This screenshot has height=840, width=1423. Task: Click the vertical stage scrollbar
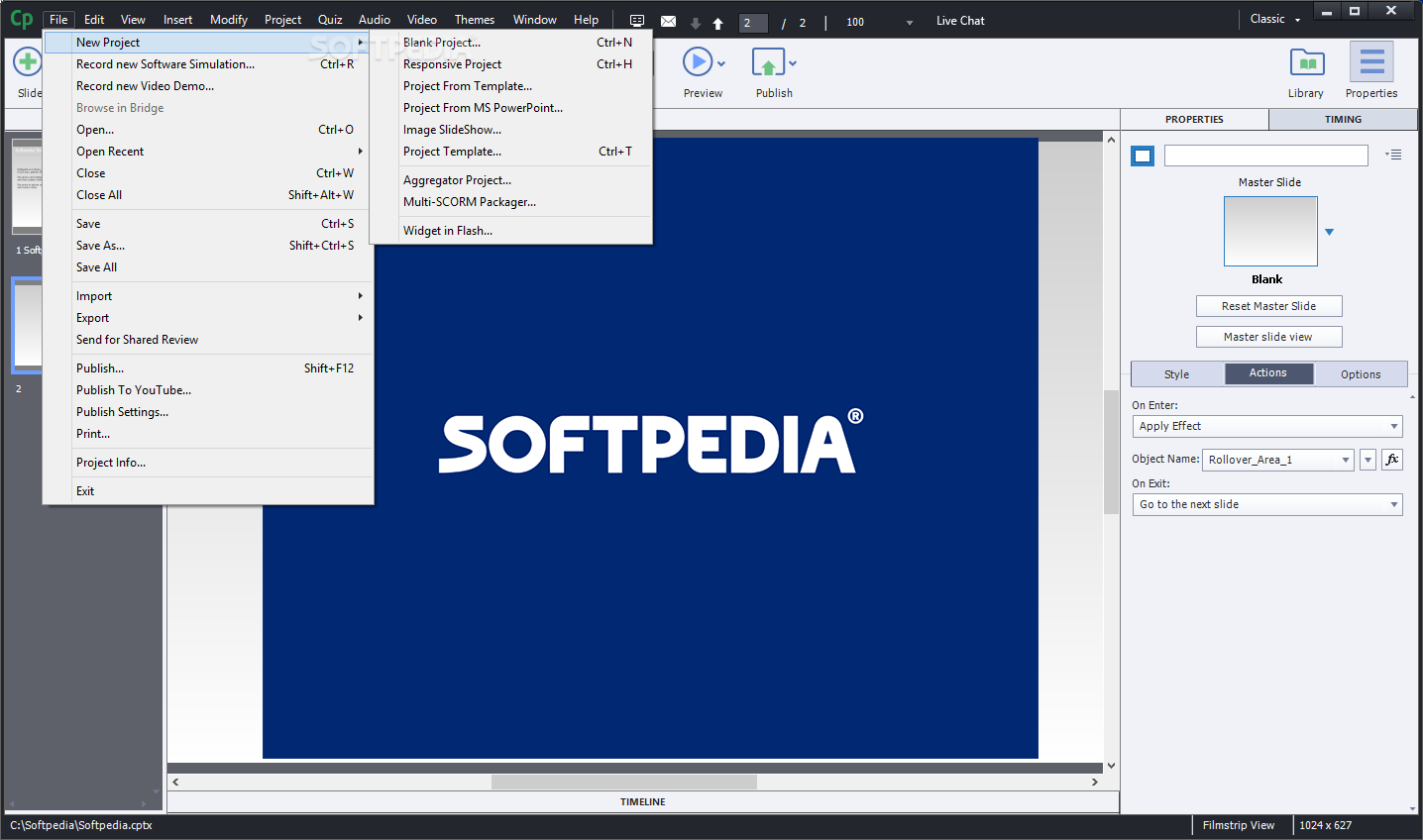tap(1111, 453)
